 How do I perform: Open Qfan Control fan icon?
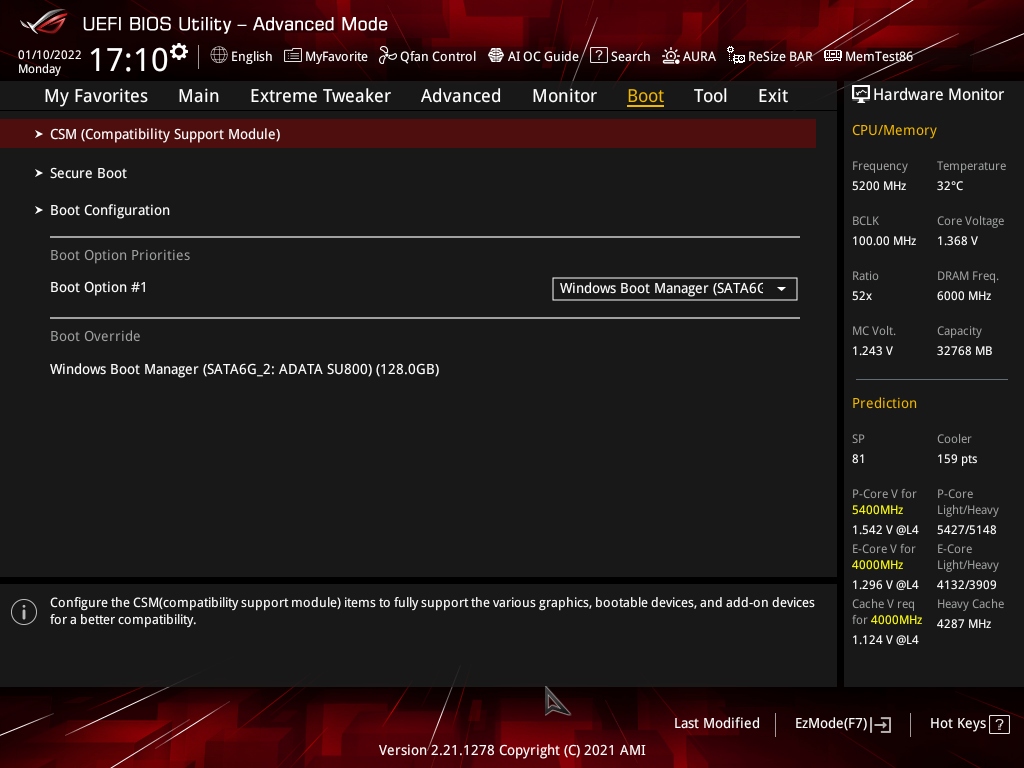click(387, 56)
